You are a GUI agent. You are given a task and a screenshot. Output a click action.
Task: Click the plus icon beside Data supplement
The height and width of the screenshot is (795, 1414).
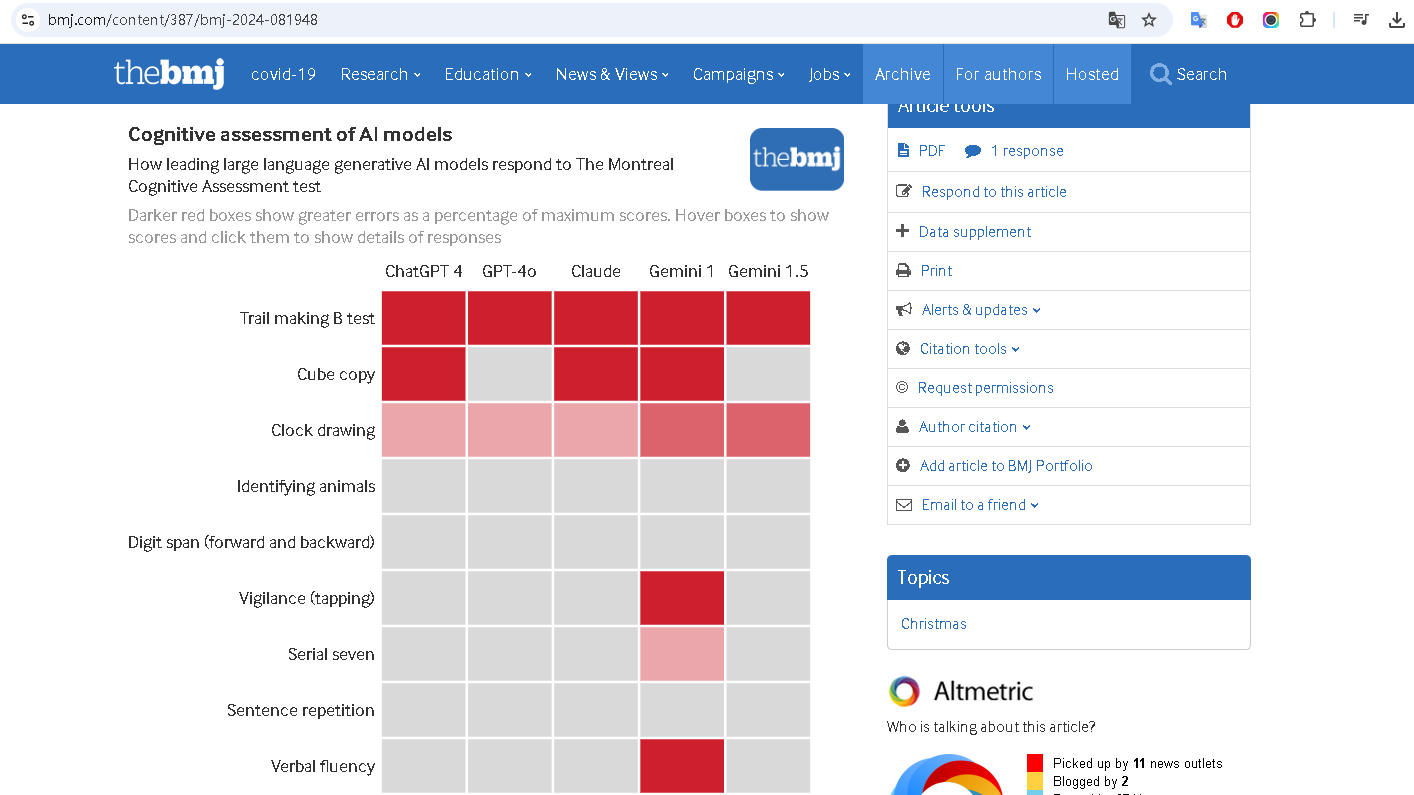coord(903,231)
